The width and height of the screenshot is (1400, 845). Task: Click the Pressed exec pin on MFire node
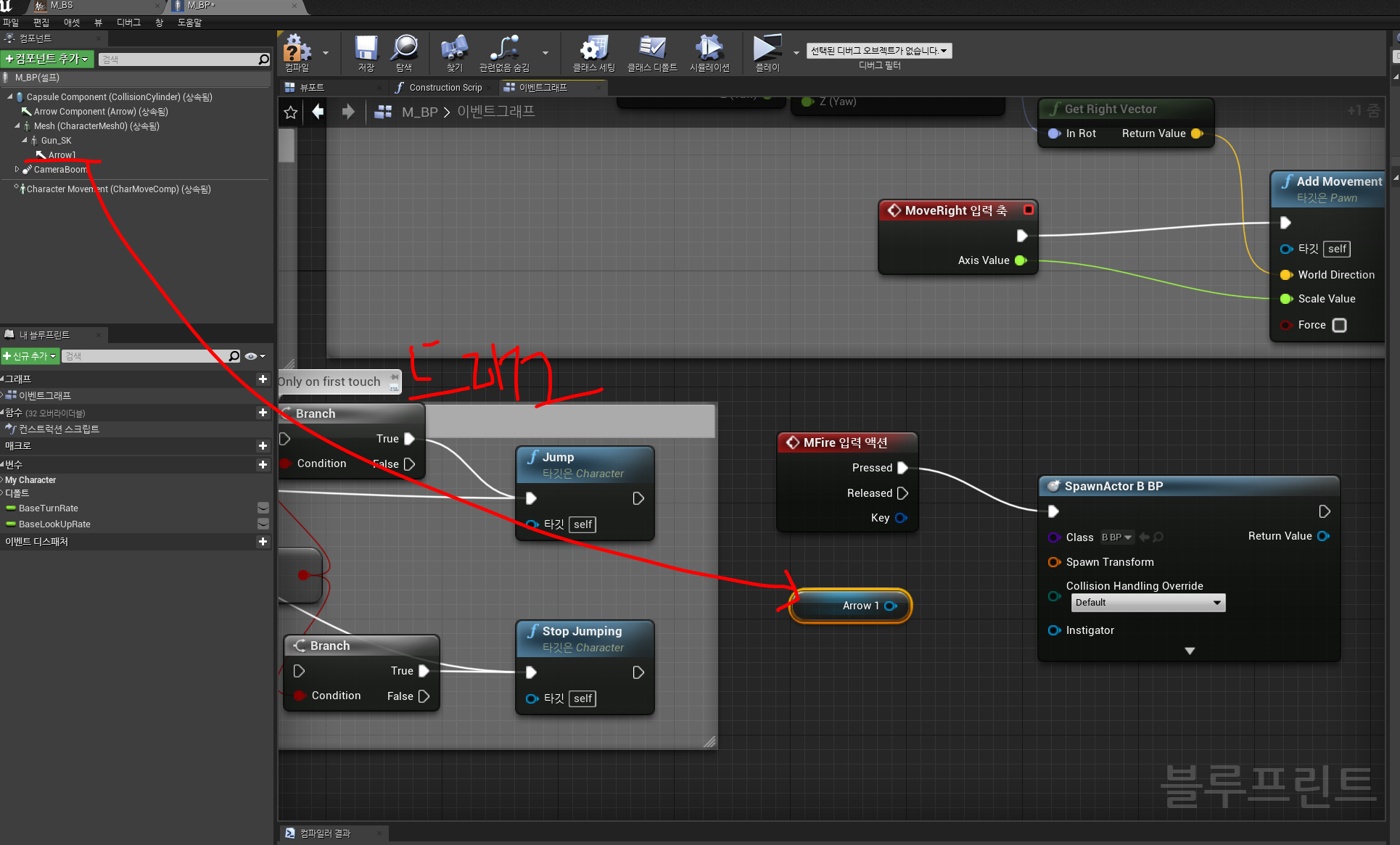pos(902,468)
